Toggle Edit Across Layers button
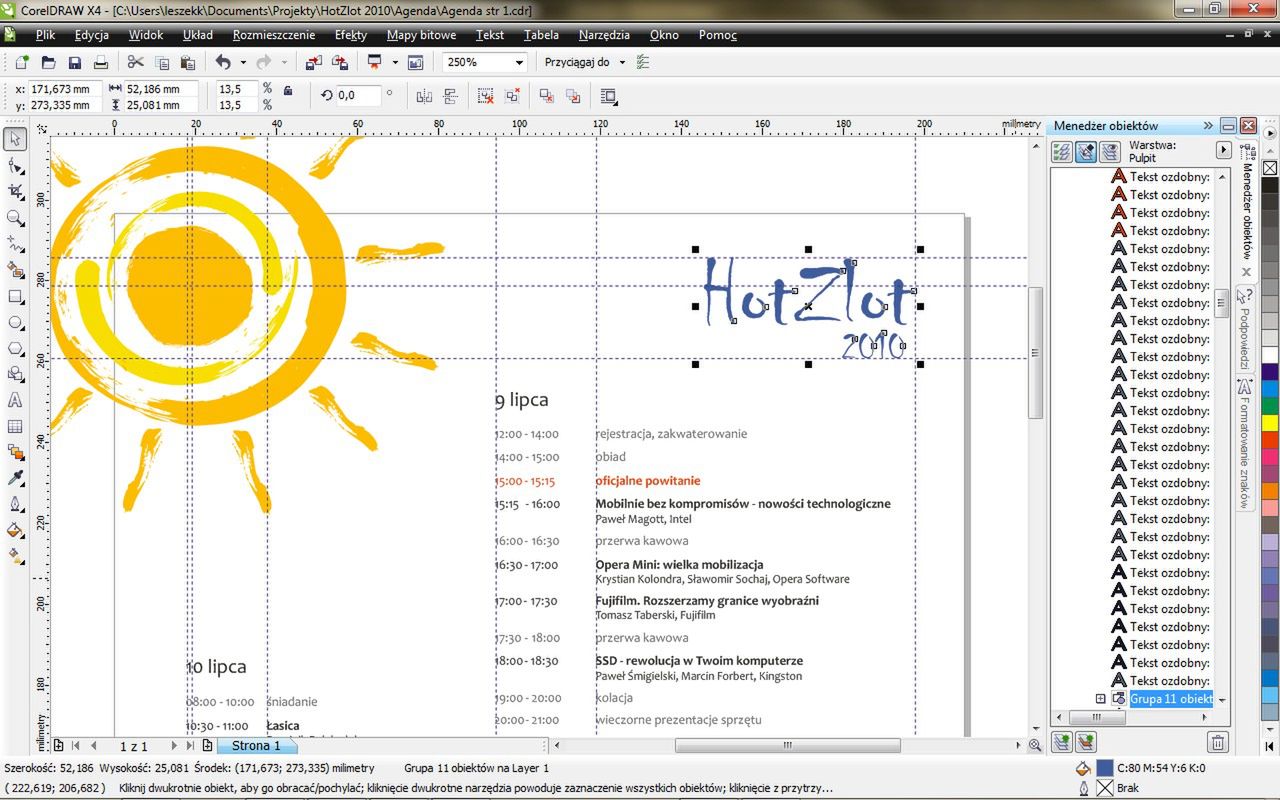Viewport: 1280px width, 800px height. click(x=1086, y=152)
